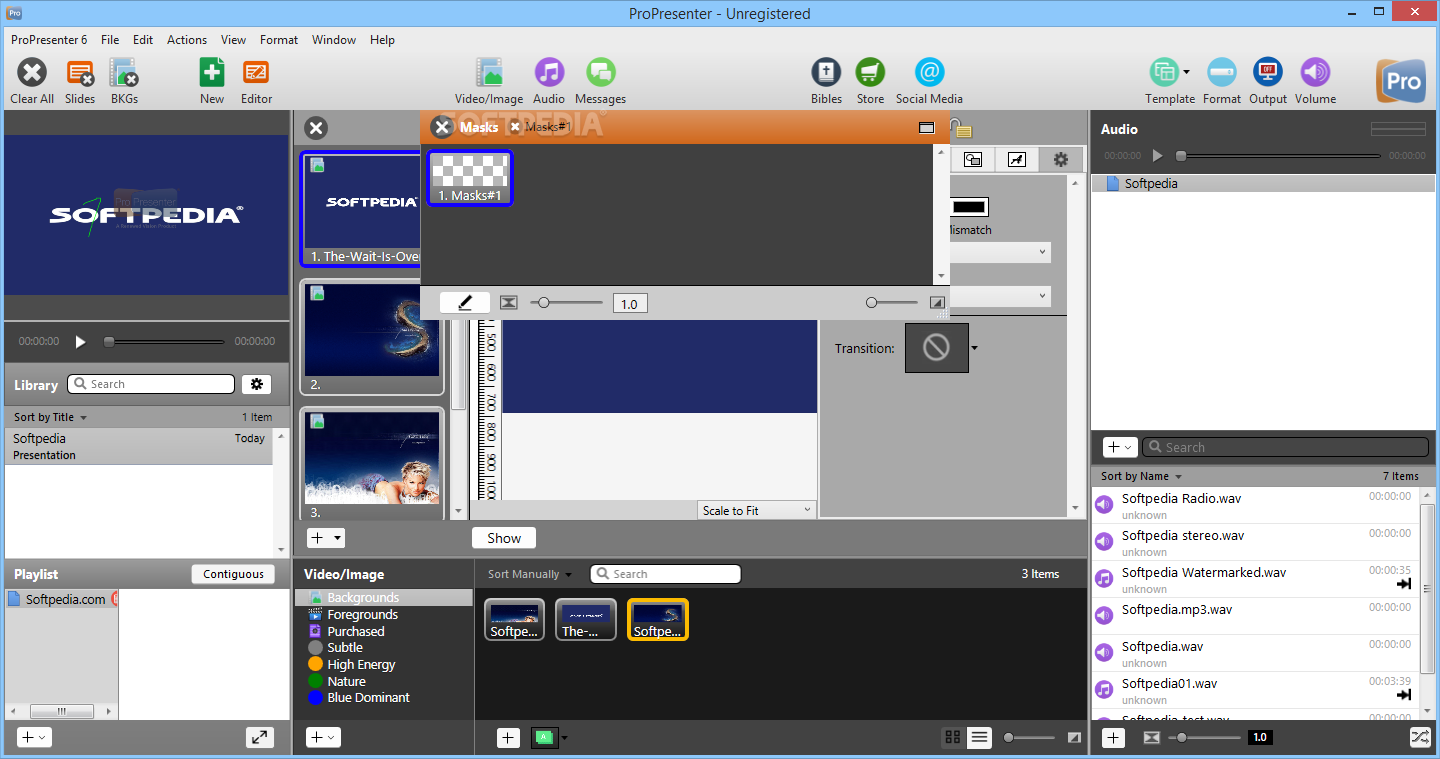Open the Editor from the toolbar

tap(256, 73)
